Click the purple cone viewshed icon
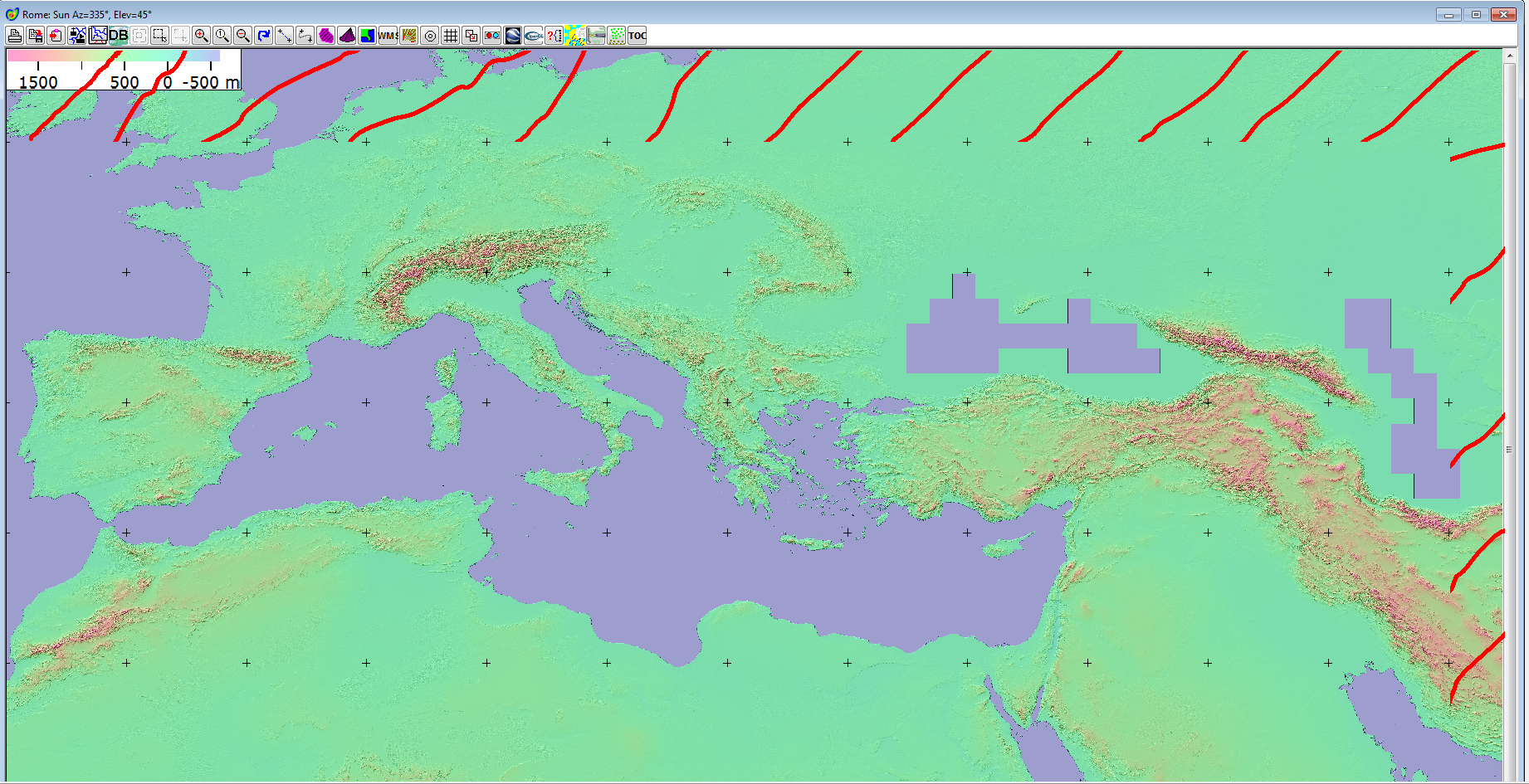The width and height of the screenshot is (1529, 784). [x=347, y=36]
